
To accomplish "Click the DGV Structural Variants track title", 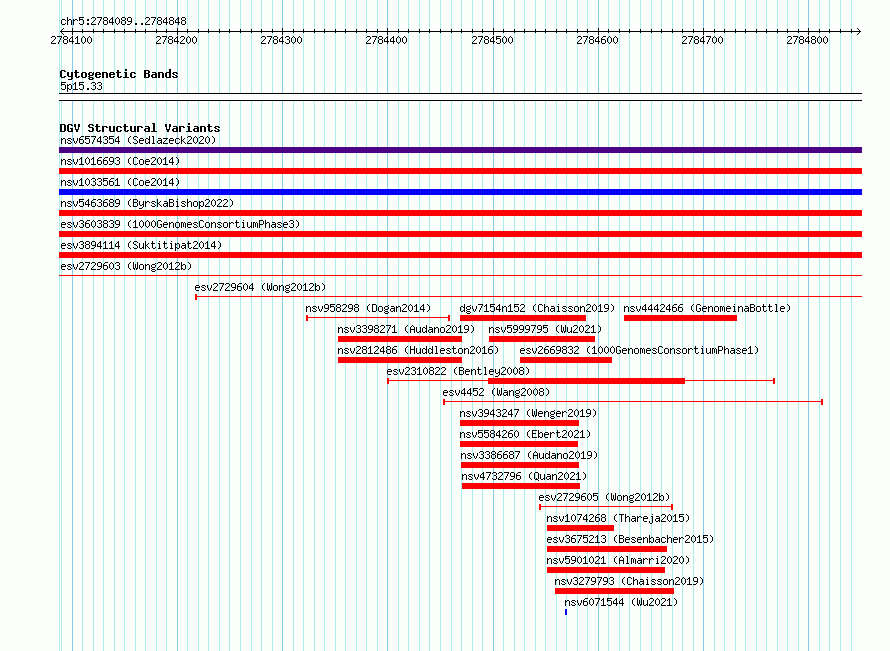I will [140, 128].
